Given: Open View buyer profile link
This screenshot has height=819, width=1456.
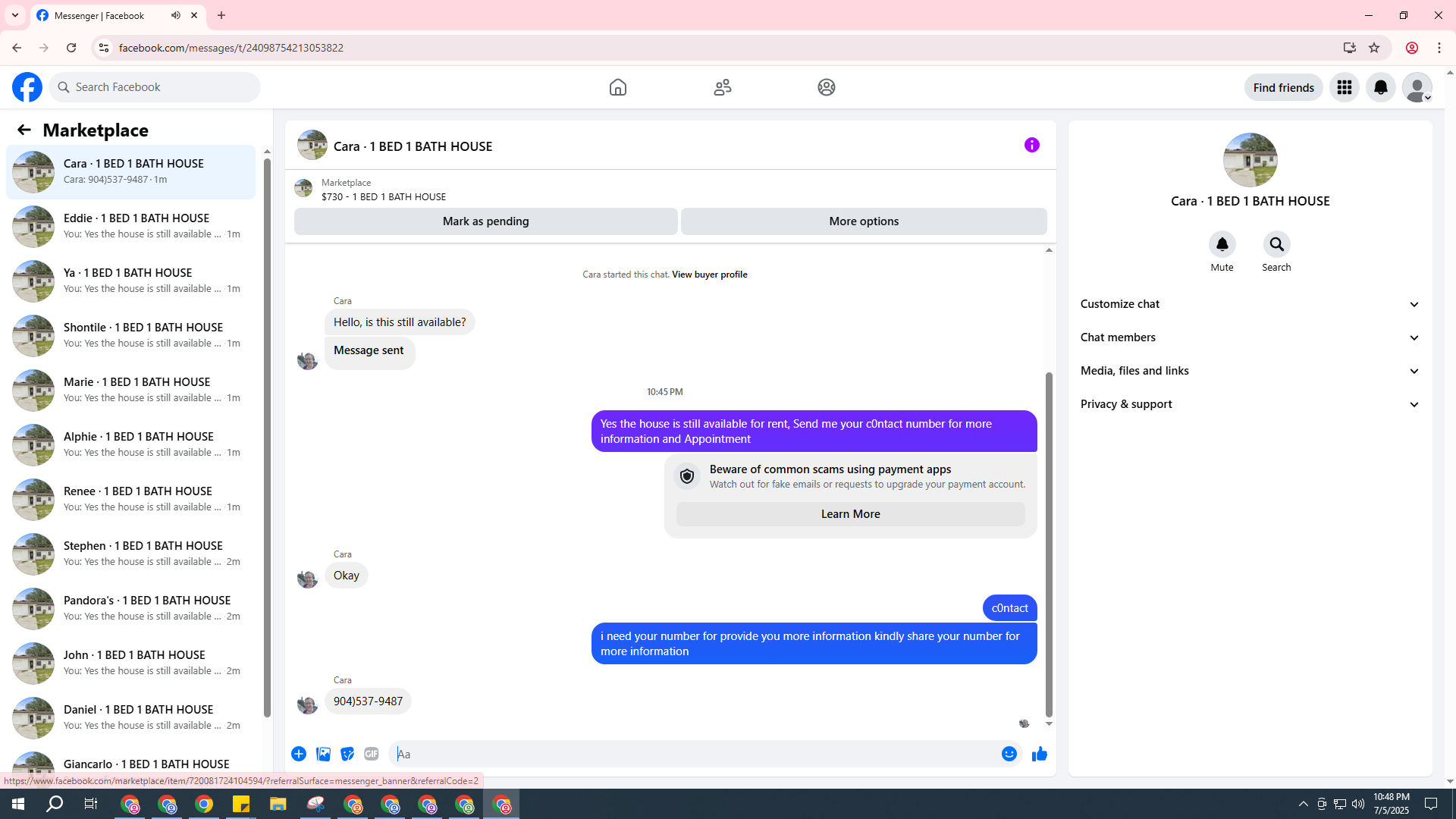Looking at the screenshot, I should 709,275.
